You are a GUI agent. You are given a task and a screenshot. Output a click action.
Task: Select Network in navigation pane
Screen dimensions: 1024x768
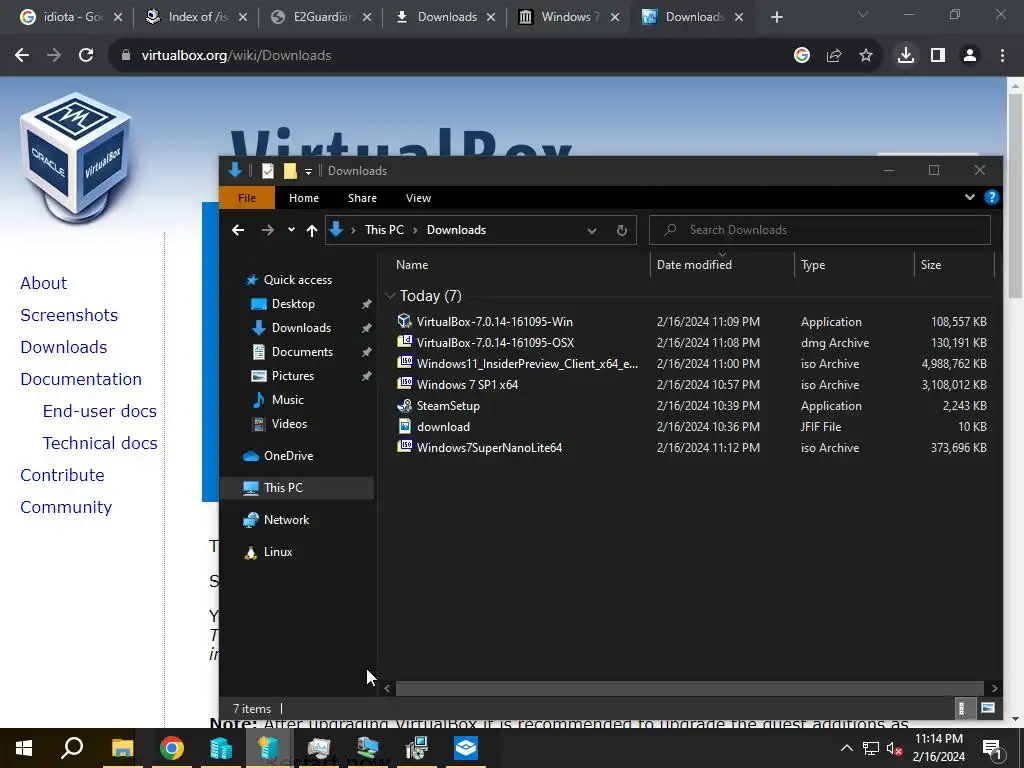[286, 520]
